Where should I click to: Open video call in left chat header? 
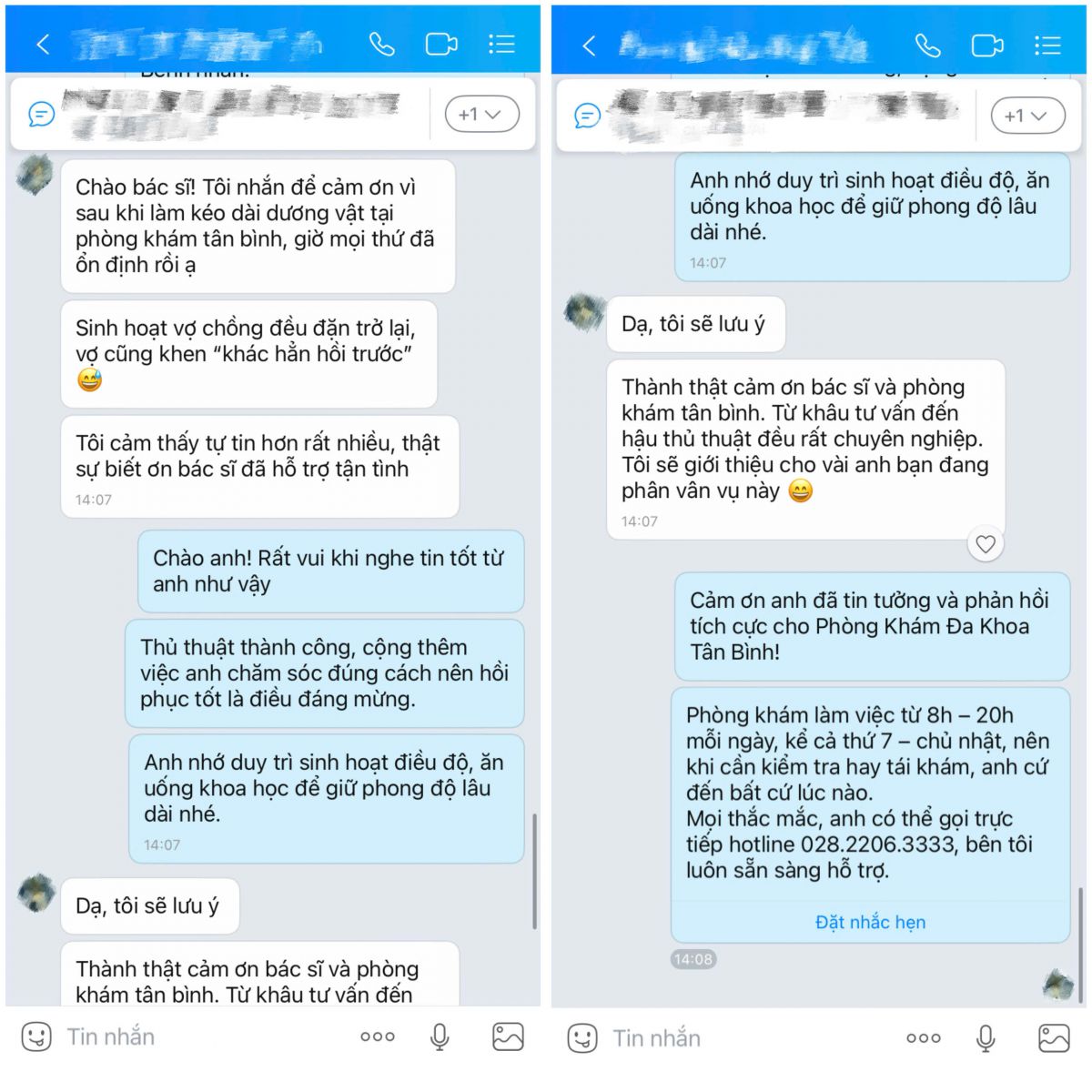click(440, 44)
